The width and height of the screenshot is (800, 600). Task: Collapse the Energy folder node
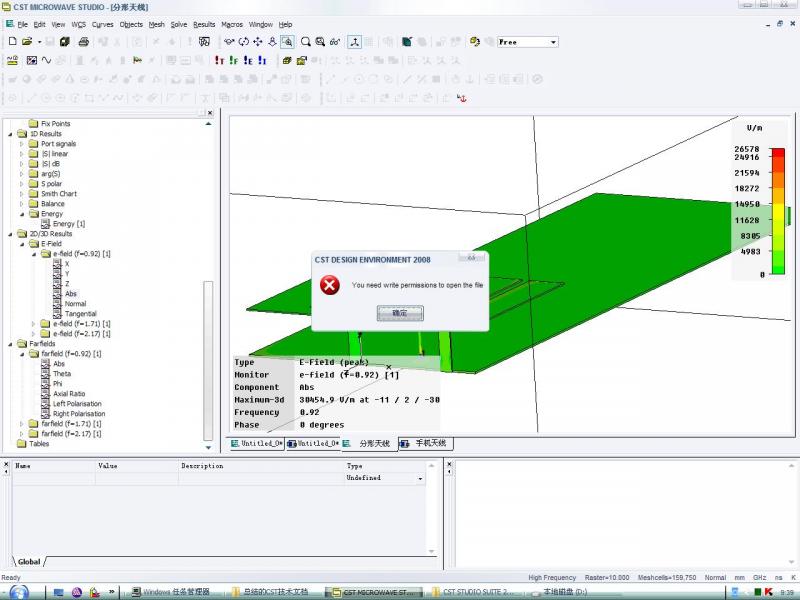21,214
